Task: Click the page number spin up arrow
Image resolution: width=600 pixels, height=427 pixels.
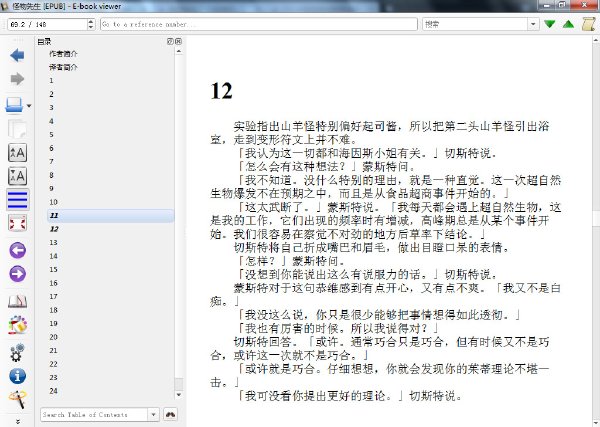Action: pos(91,21)
